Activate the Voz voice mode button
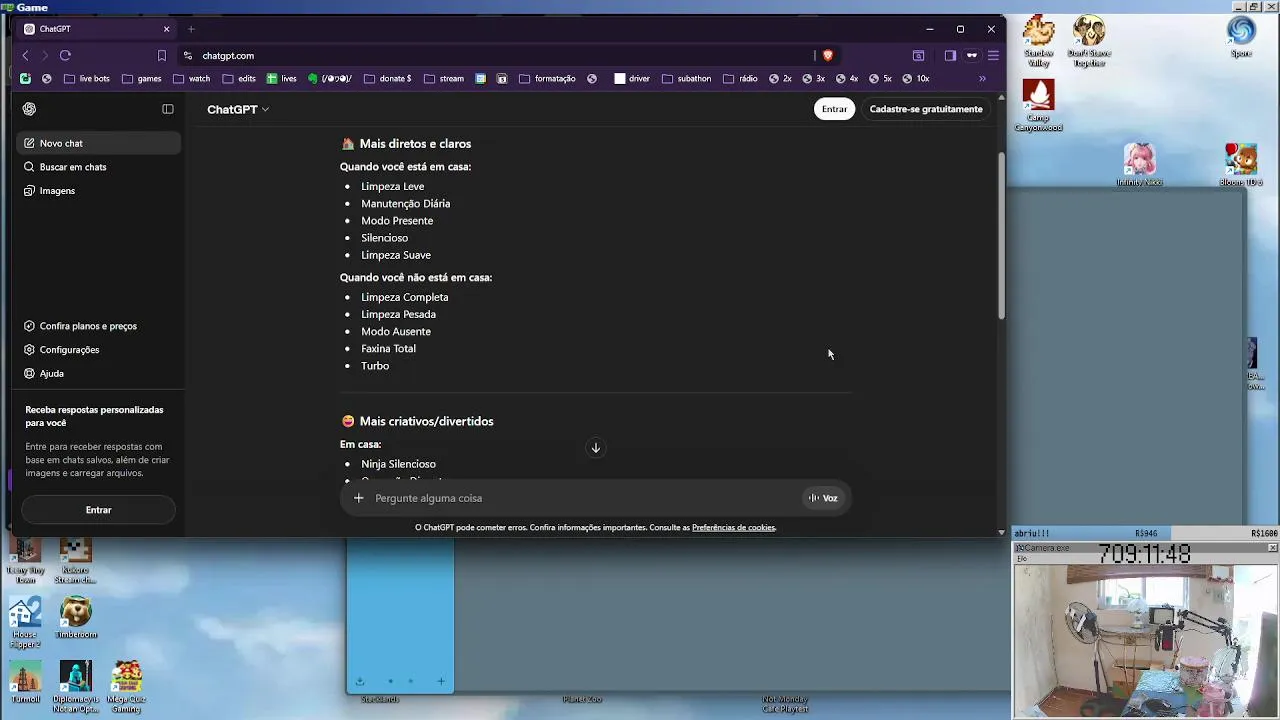 823,498
